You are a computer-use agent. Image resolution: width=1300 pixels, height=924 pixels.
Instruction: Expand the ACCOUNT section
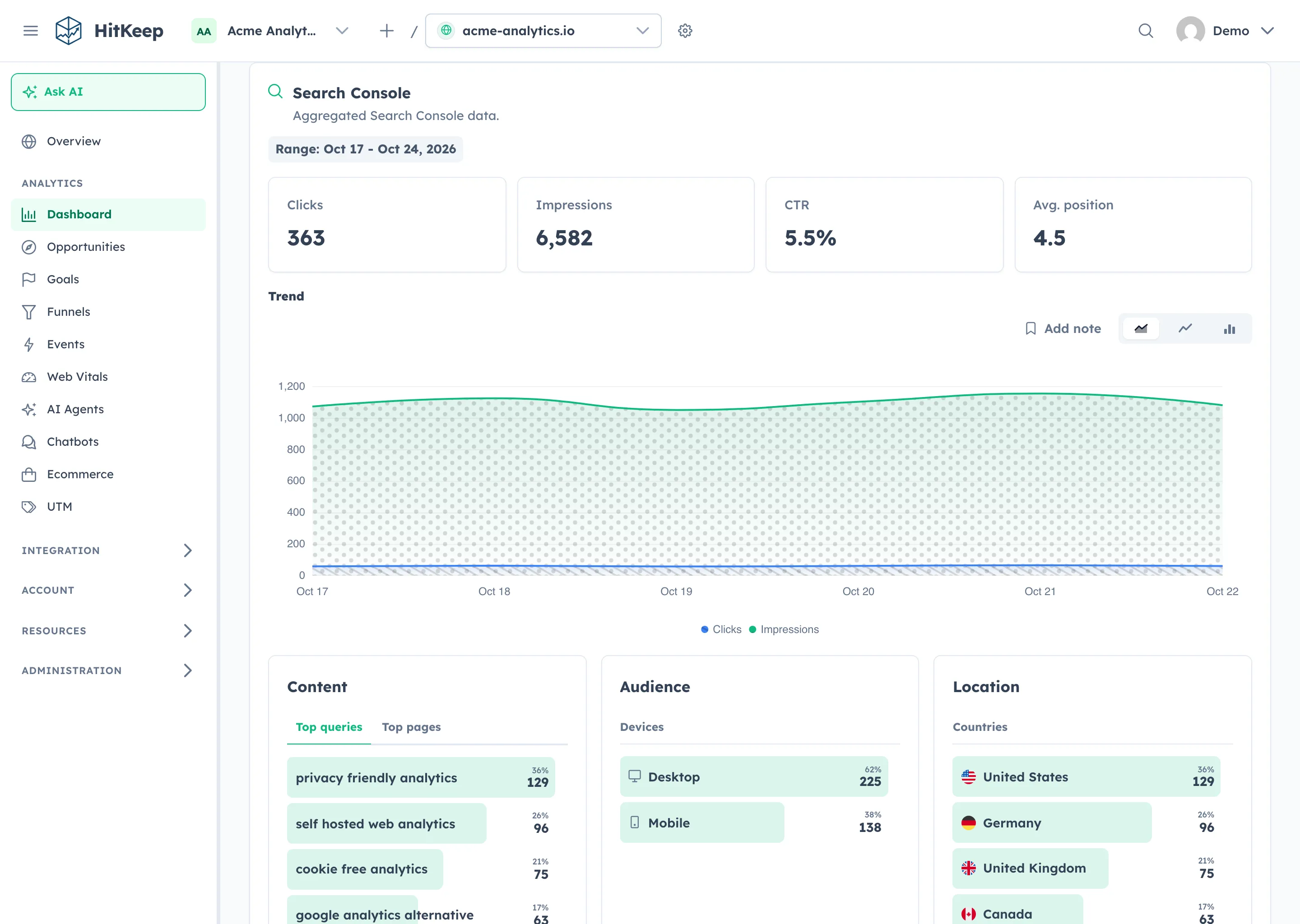[108, 590]
